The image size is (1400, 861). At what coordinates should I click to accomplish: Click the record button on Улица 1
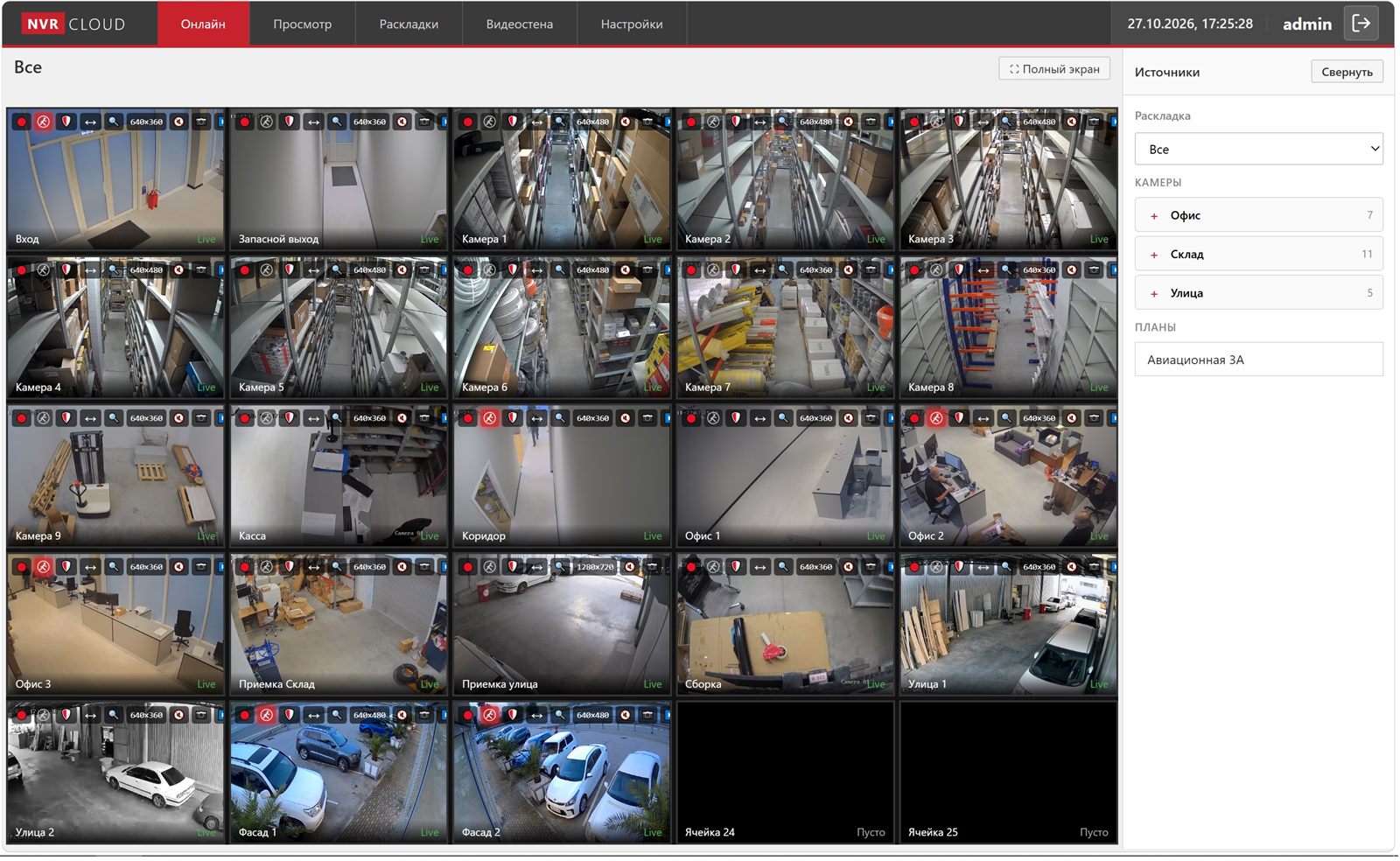tap(914, 567)
